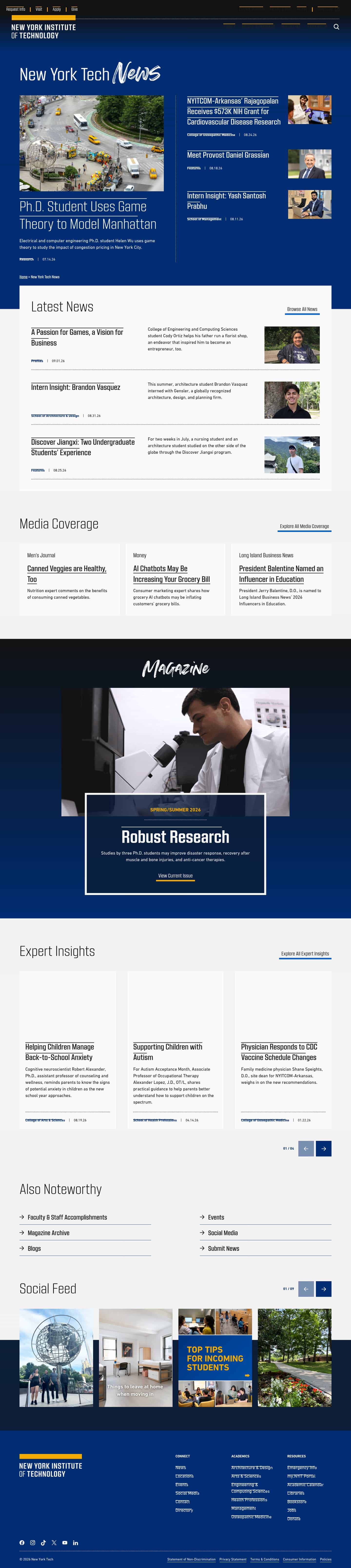Open the Instagram icon in footer
Viewport: 351px width, 1568px height.
(x=33, y=1542)
